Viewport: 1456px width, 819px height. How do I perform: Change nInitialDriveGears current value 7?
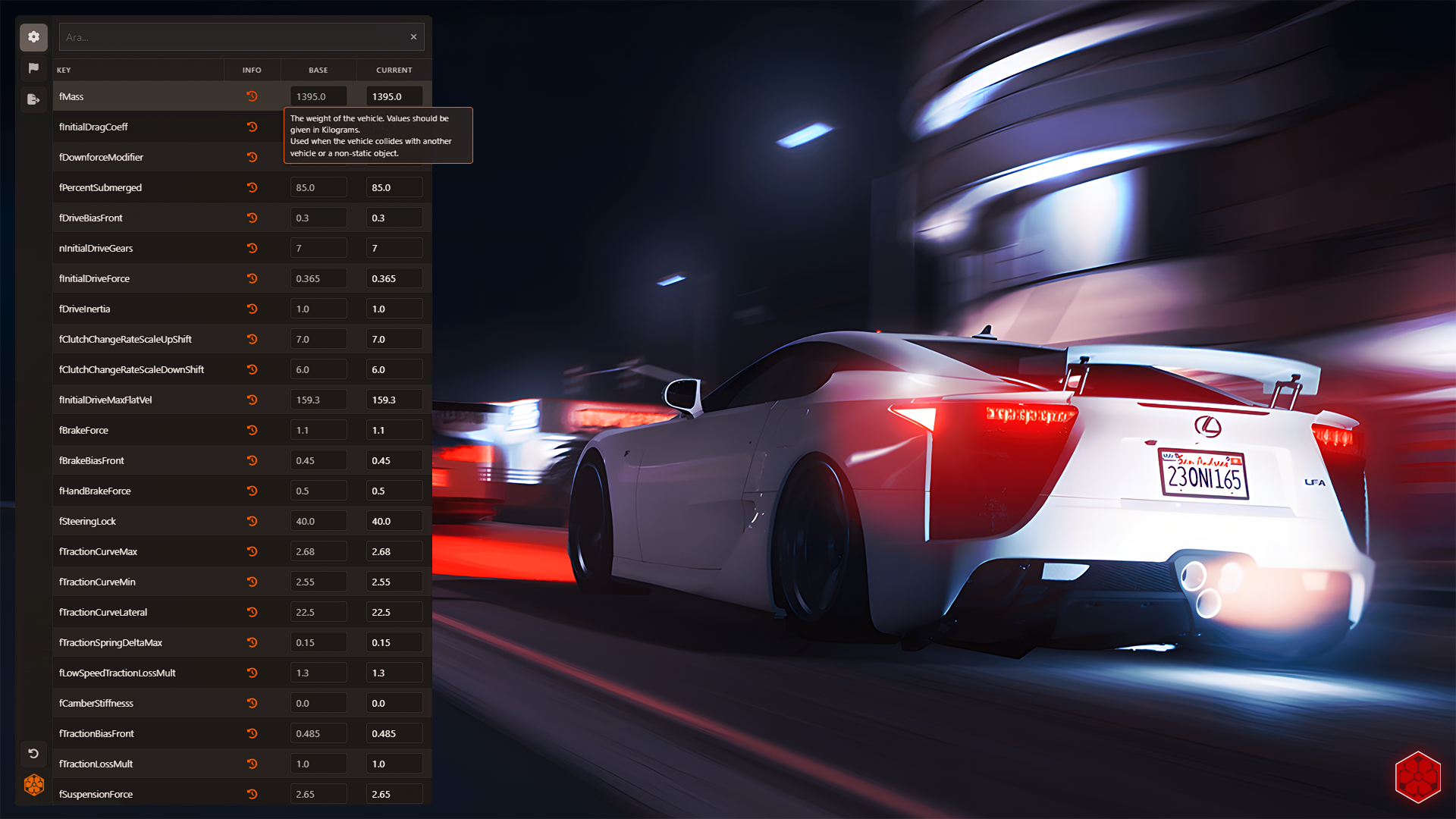pos(394,247)
